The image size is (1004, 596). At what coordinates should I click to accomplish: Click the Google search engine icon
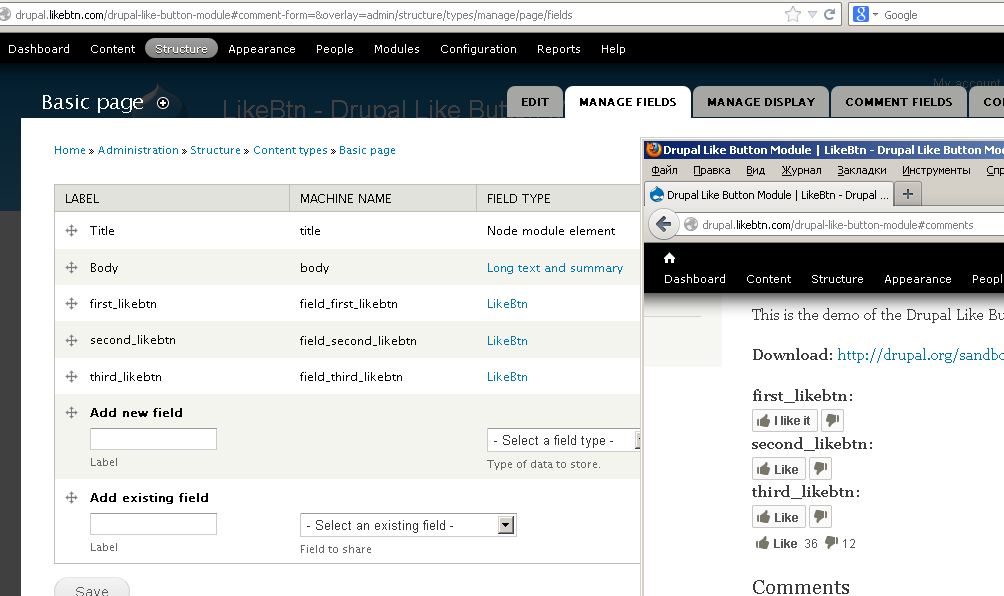click(x=861, y=14)
